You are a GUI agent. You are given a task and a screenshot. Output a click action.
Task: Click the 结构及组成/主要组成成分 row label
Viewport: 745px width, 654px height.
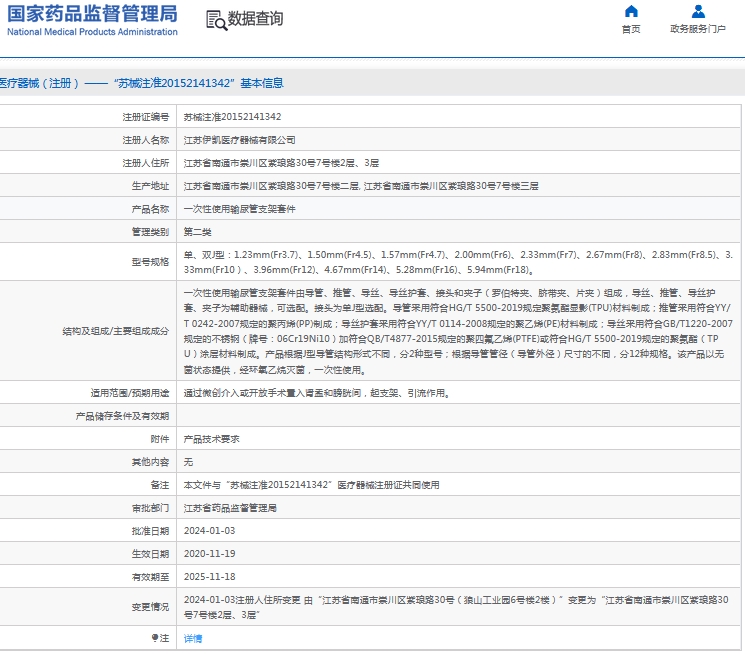pyautogui.click(x=115, y=331)
